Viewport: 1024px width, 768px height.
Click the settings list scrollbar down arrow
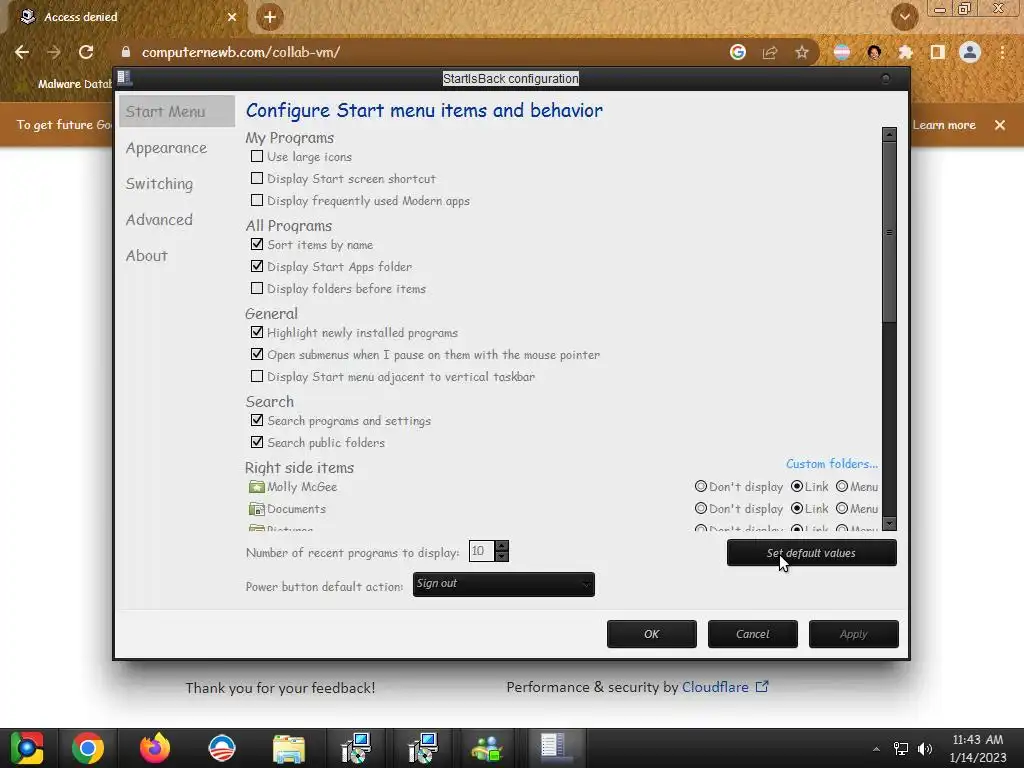pos(889,524)
